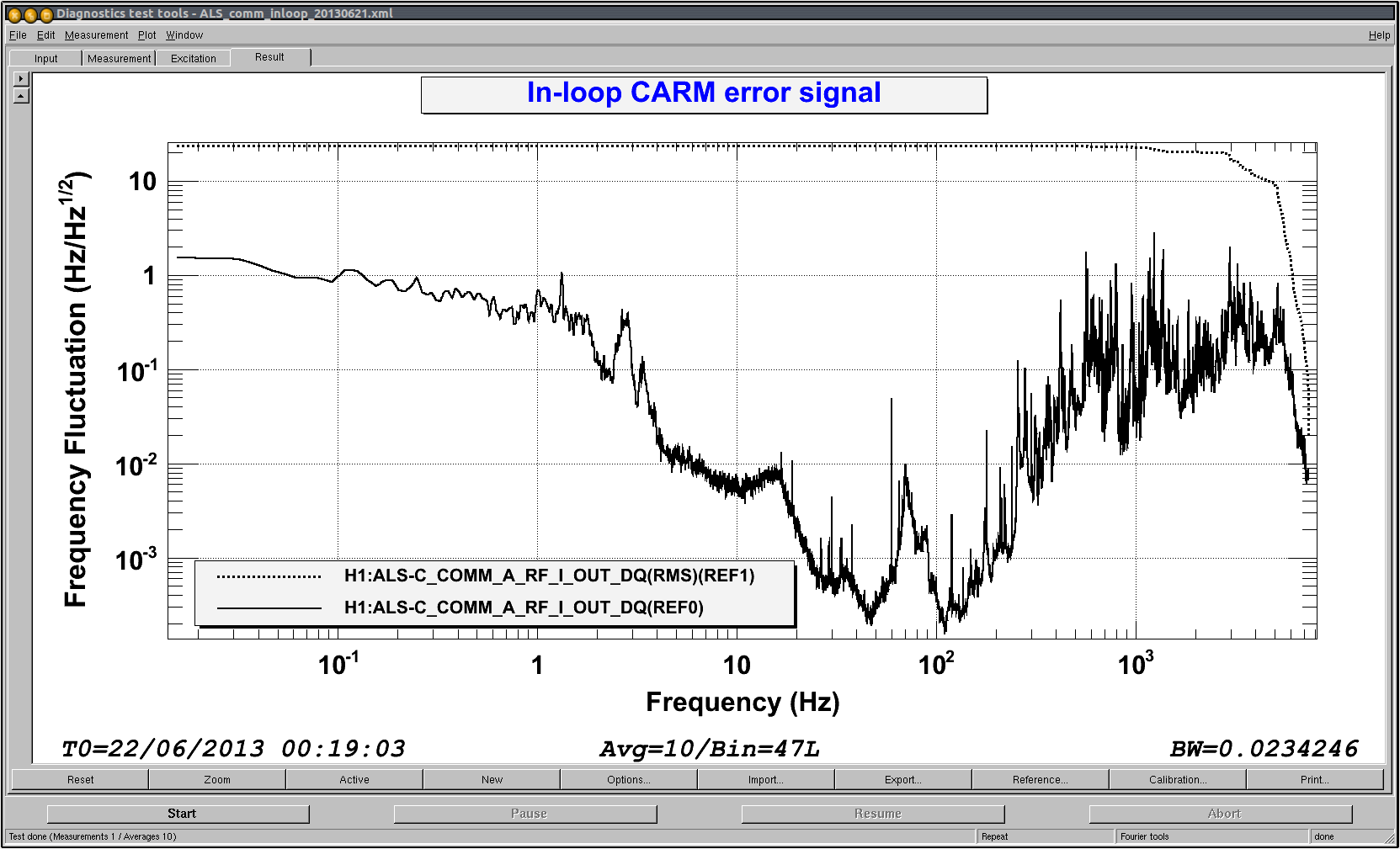Click the plot title In-loop CARM error signal
Image resolution: width=1400 pixels, height=849 pixels.
[x=704, y=94]
